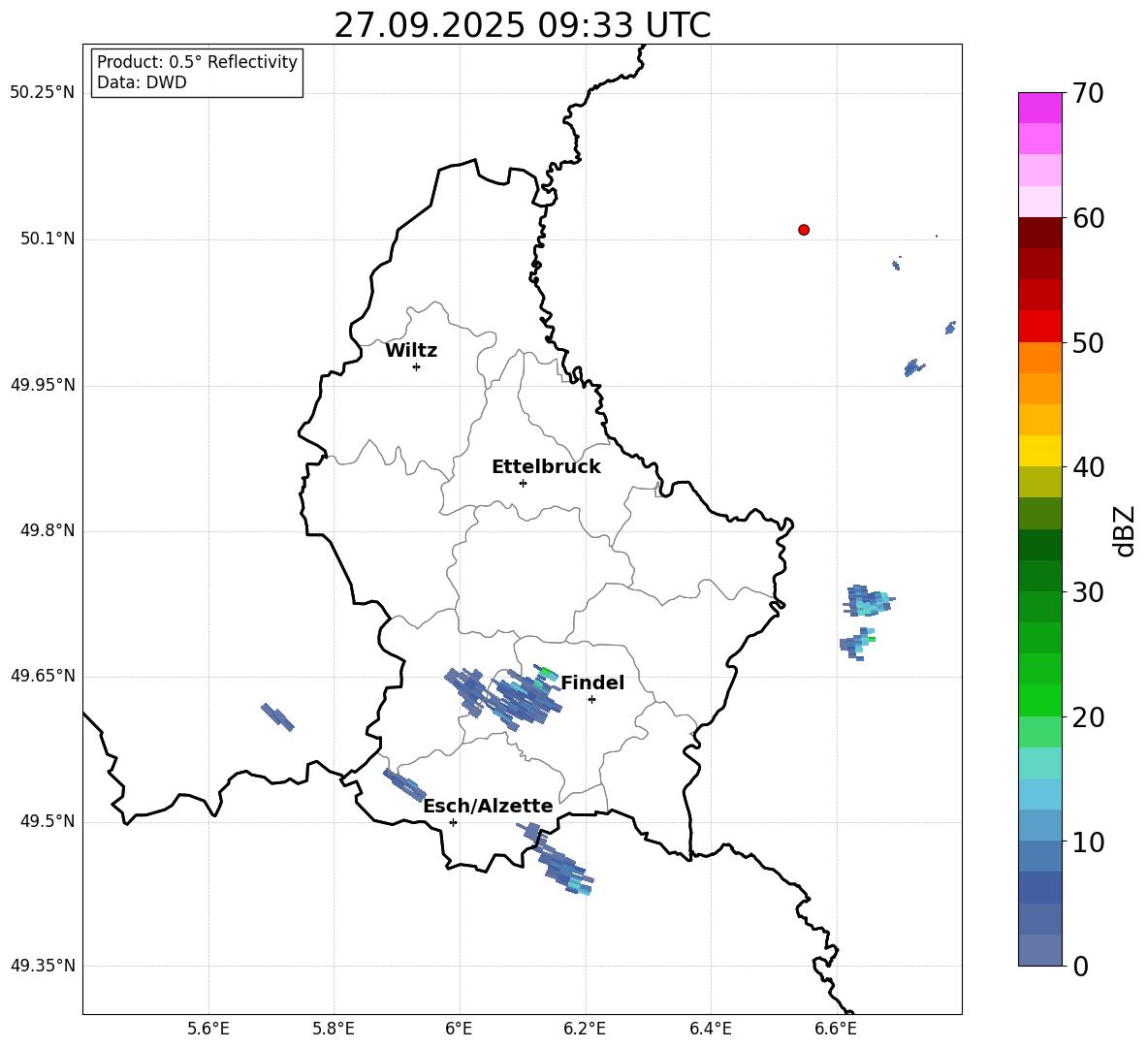Click the Ettelbruck city label

pyautogui.click(x=546, y=467)
